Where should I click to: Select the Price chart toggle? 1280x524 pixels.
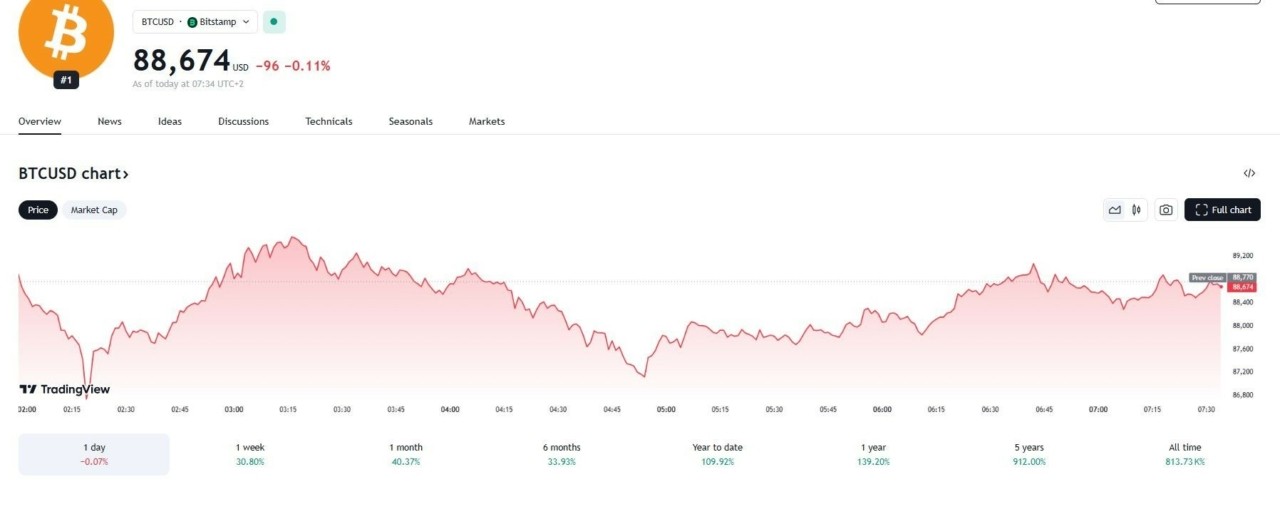[38, 210]
